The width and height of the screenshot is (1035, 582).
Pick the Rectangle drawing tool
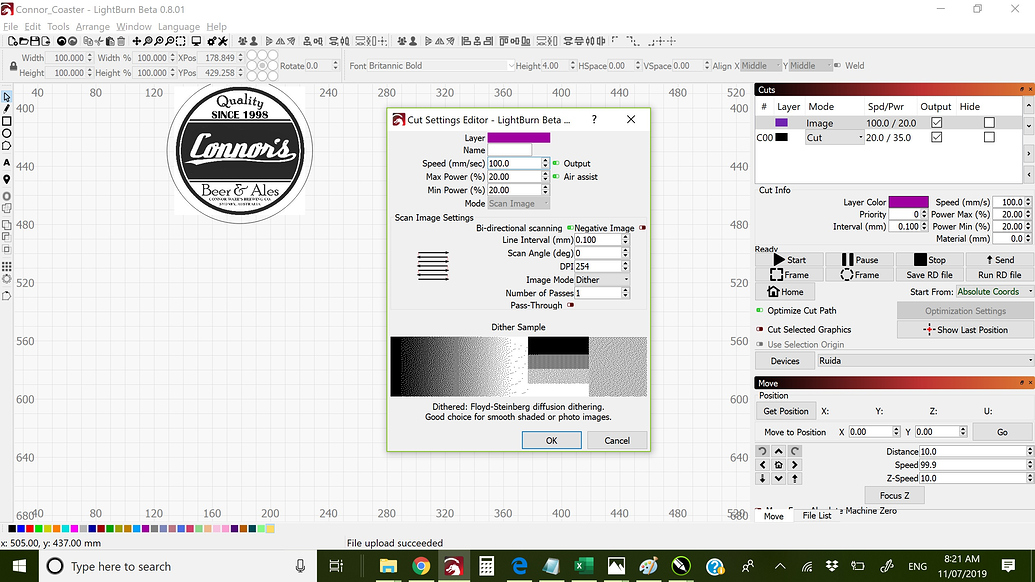click(x=7, y=121)
